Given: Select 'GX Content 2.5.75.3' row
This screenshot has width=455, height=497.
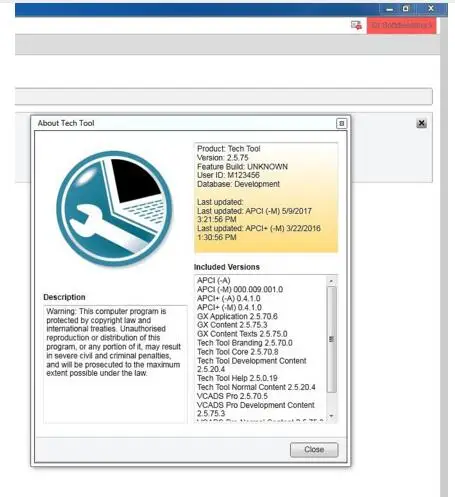Looking at the screenshot, I should coord(232,325).
